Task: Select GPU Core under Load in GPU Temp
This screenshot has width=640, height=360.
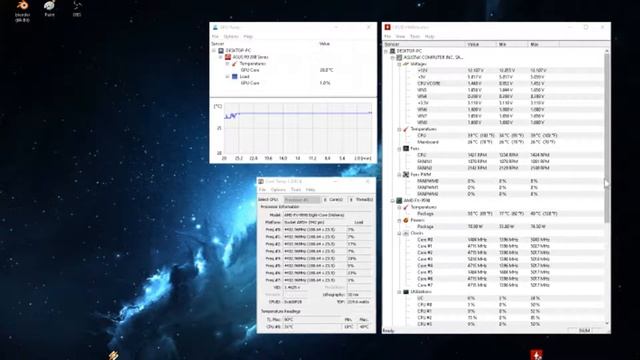Action: pyautogui.click(x=250, y=83)
